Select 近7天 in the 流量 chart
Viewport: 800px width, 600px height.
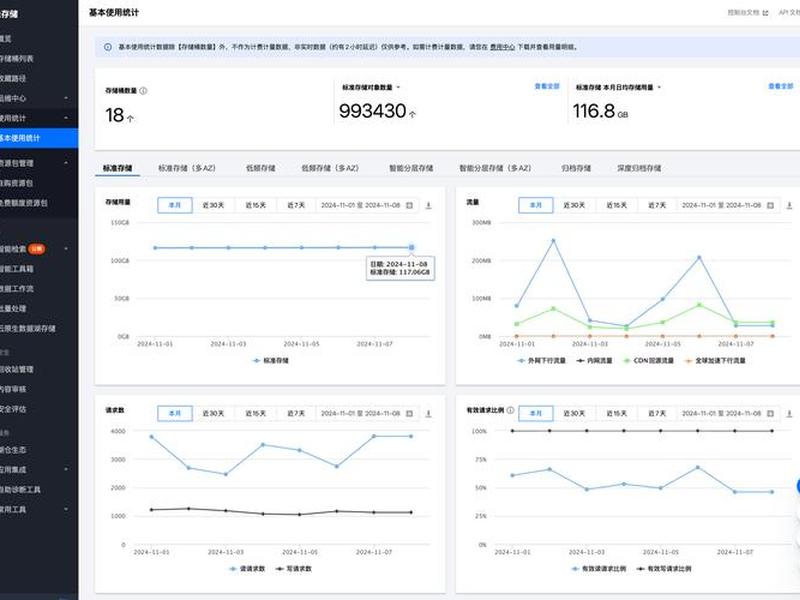657,205
